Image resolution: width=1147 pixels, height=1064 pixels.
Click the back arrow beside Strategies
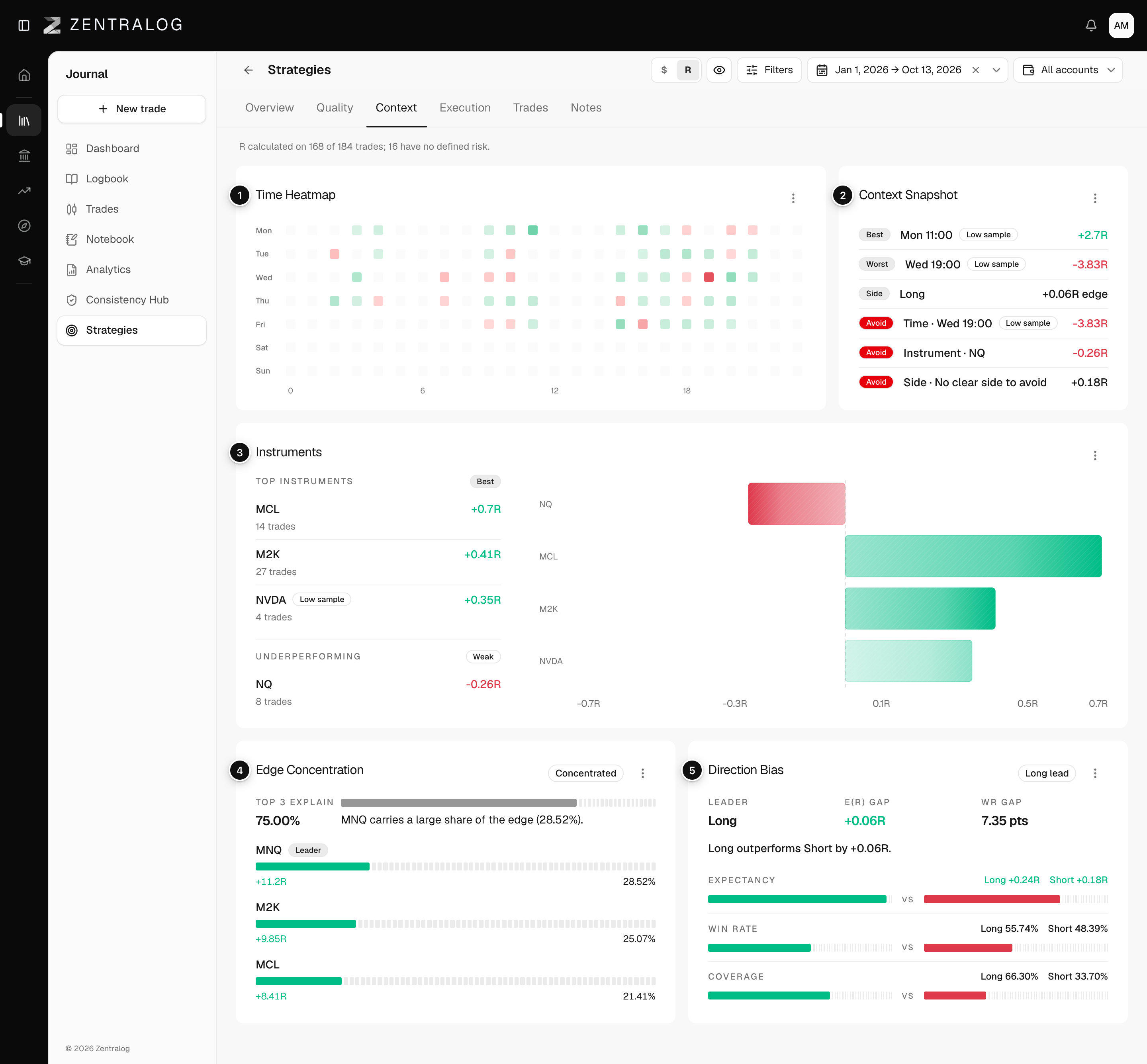coord(248,70)
